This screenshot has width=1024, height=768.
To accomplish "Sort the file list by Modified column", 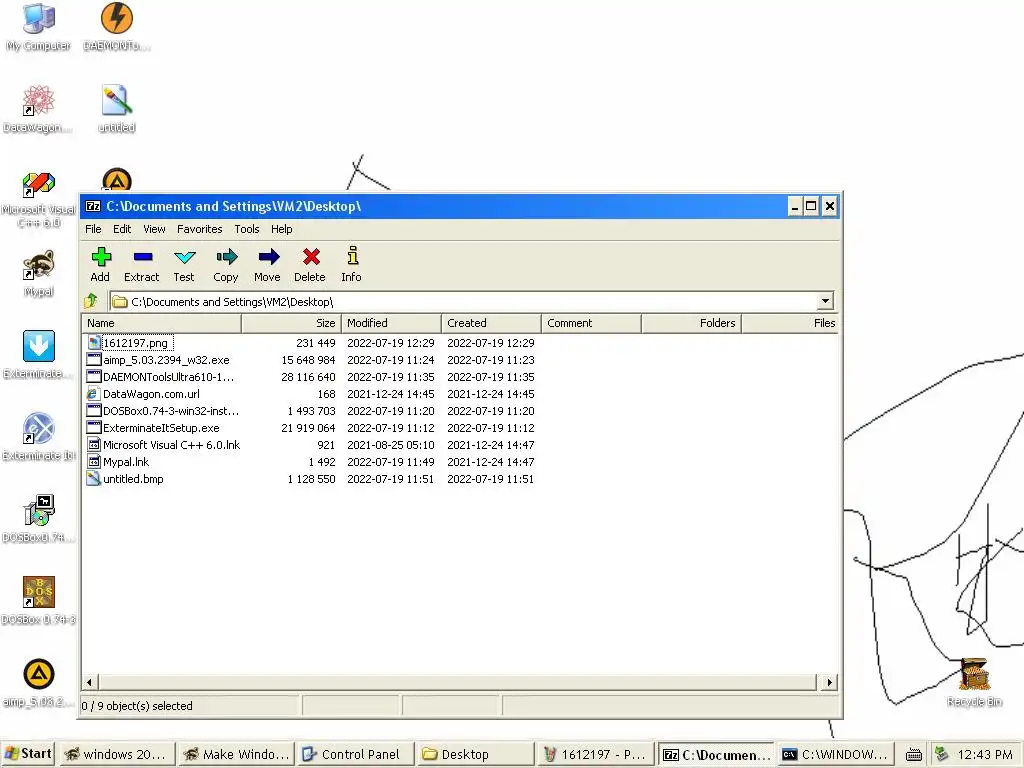I will point(391,323).
